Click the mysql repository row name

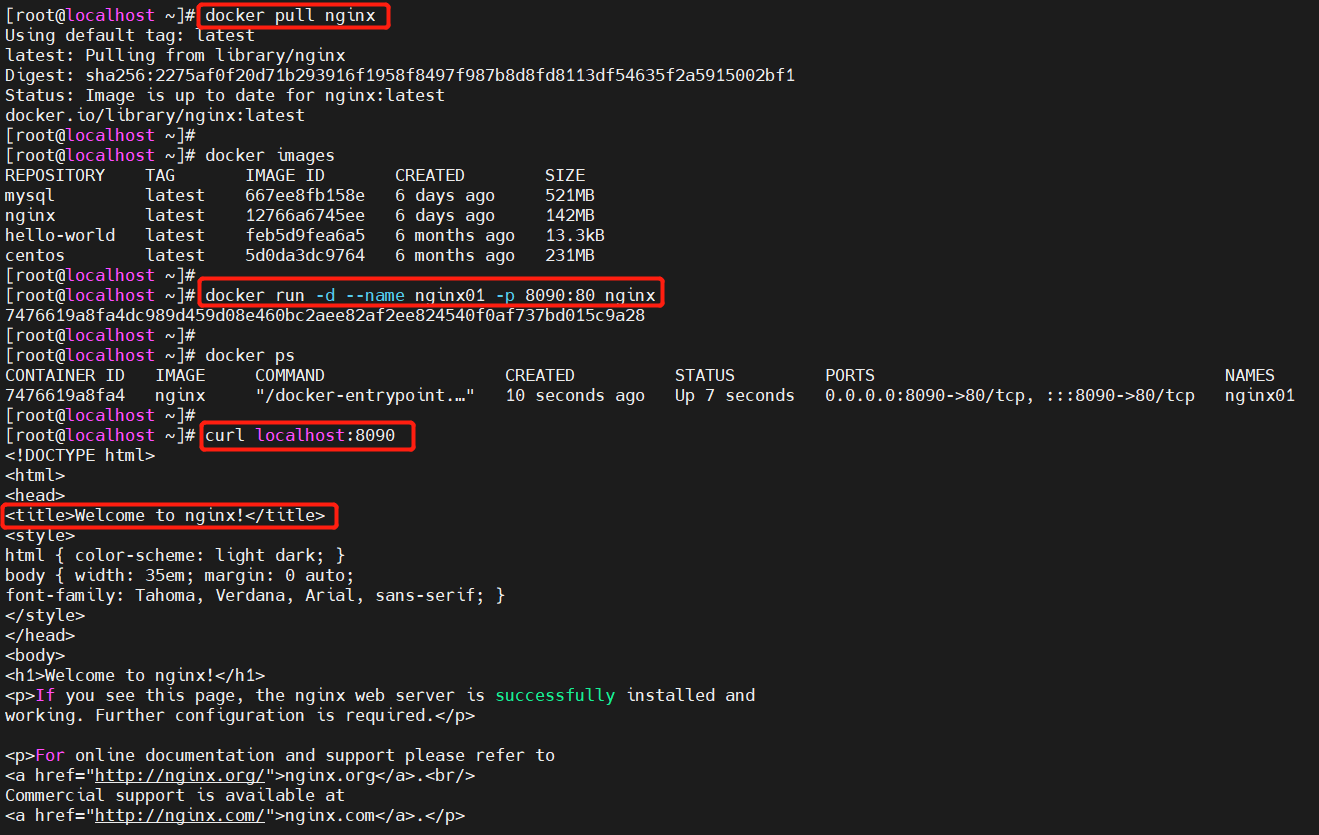pos(30,195)
